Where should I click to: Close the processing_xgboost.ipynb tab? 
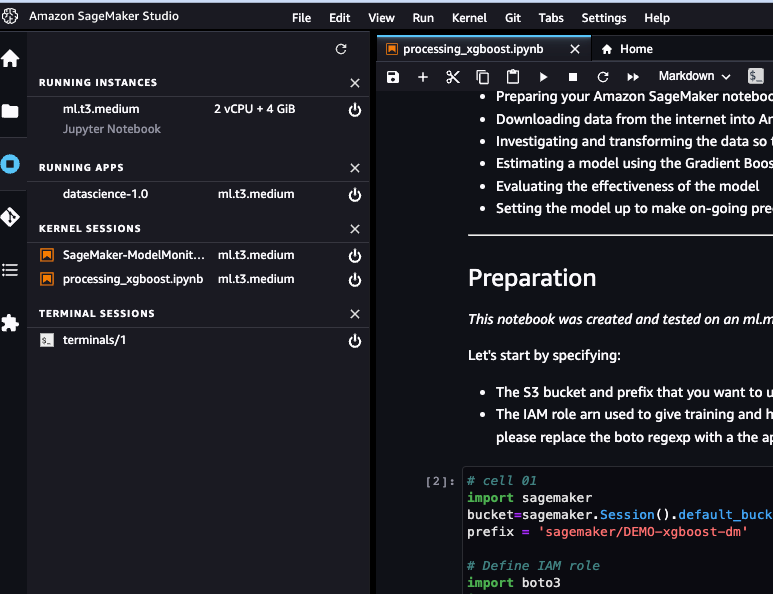click(x=575, y=49)
